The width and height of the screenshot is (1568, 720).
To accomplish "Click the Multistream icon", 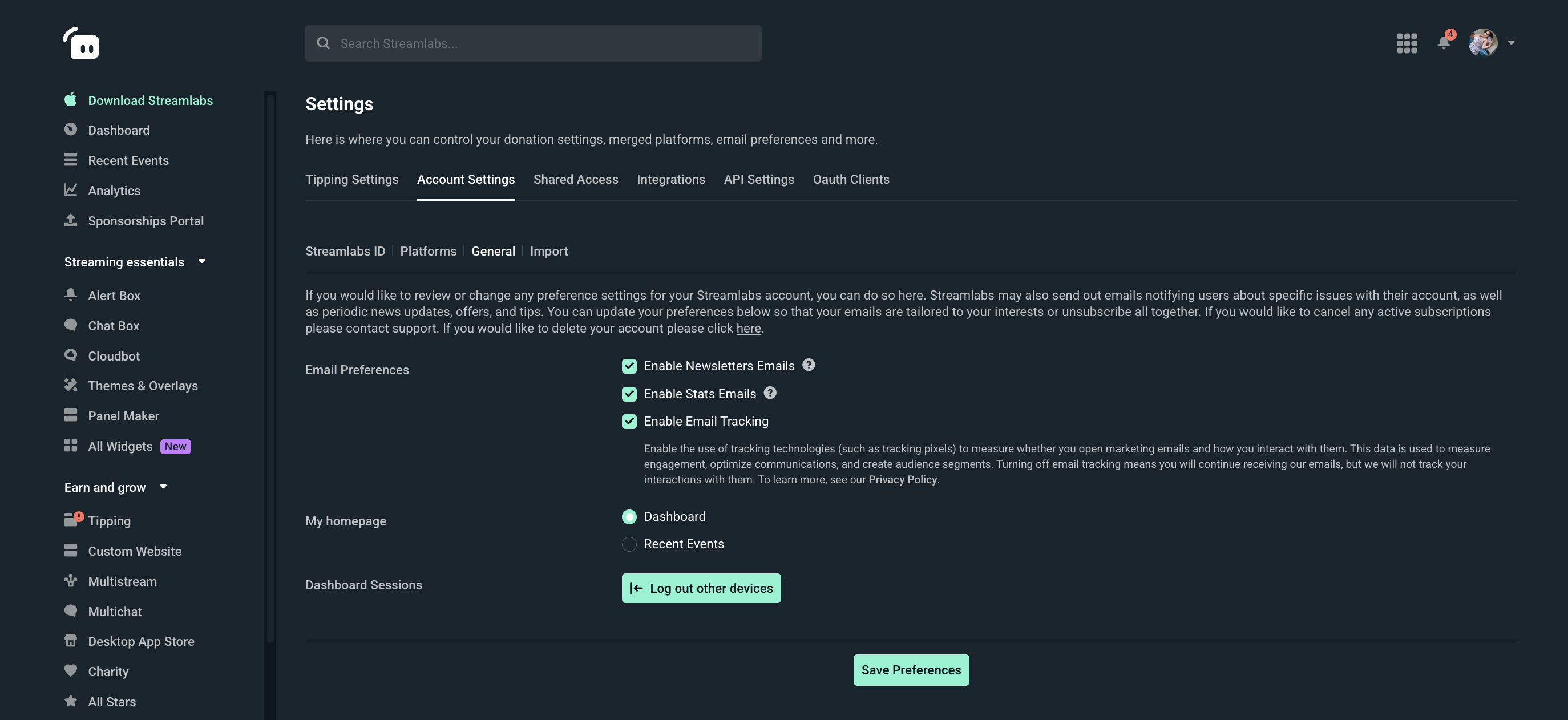I will (71, 581).
